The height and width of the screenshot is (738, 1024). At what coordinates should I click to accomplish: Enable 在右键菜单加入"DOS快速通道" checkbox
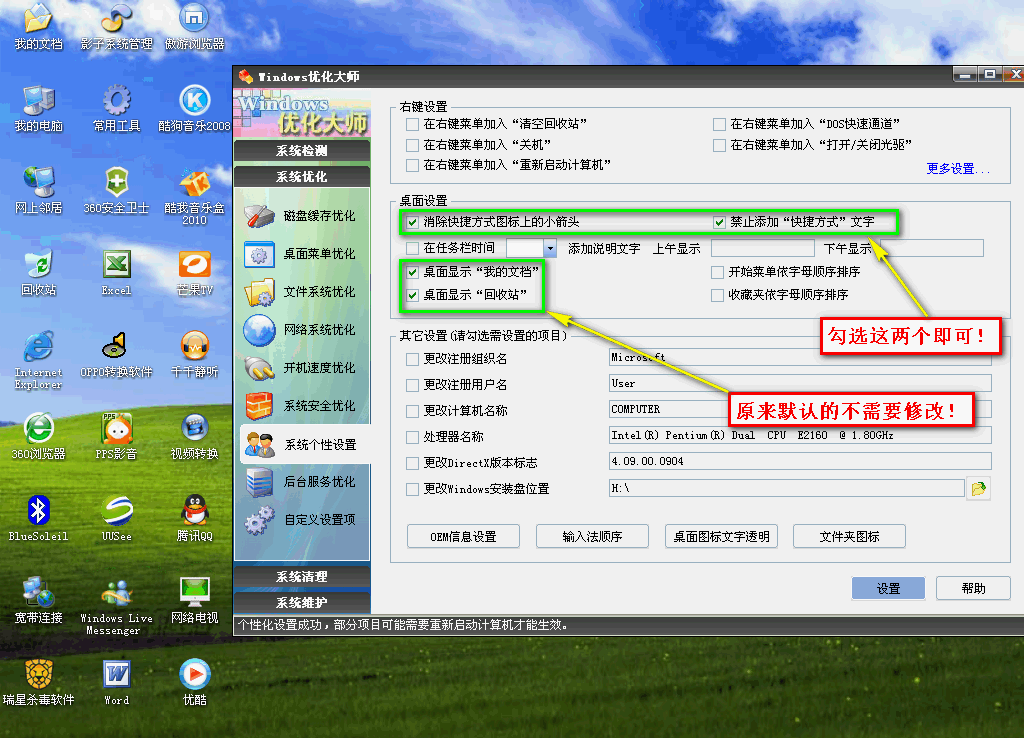pos(719,124)
